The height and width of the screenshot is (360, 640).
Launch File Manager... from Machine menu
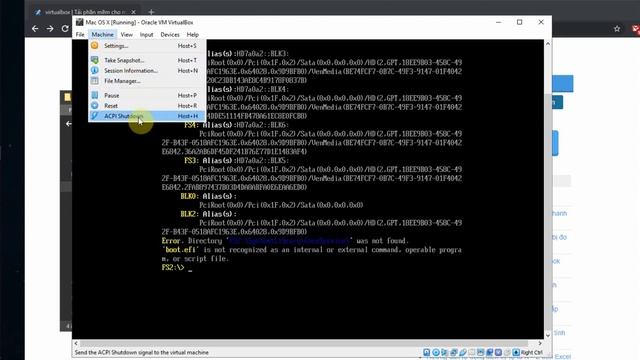point(147,81)
